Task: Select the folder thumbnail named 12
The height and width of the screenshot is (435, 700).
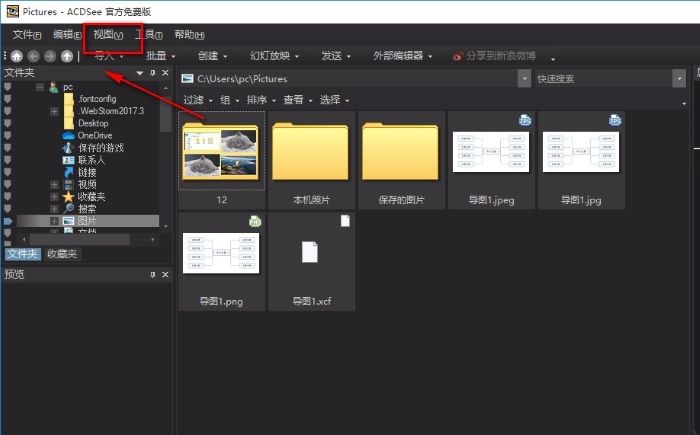Action: [x=222, y=160]
